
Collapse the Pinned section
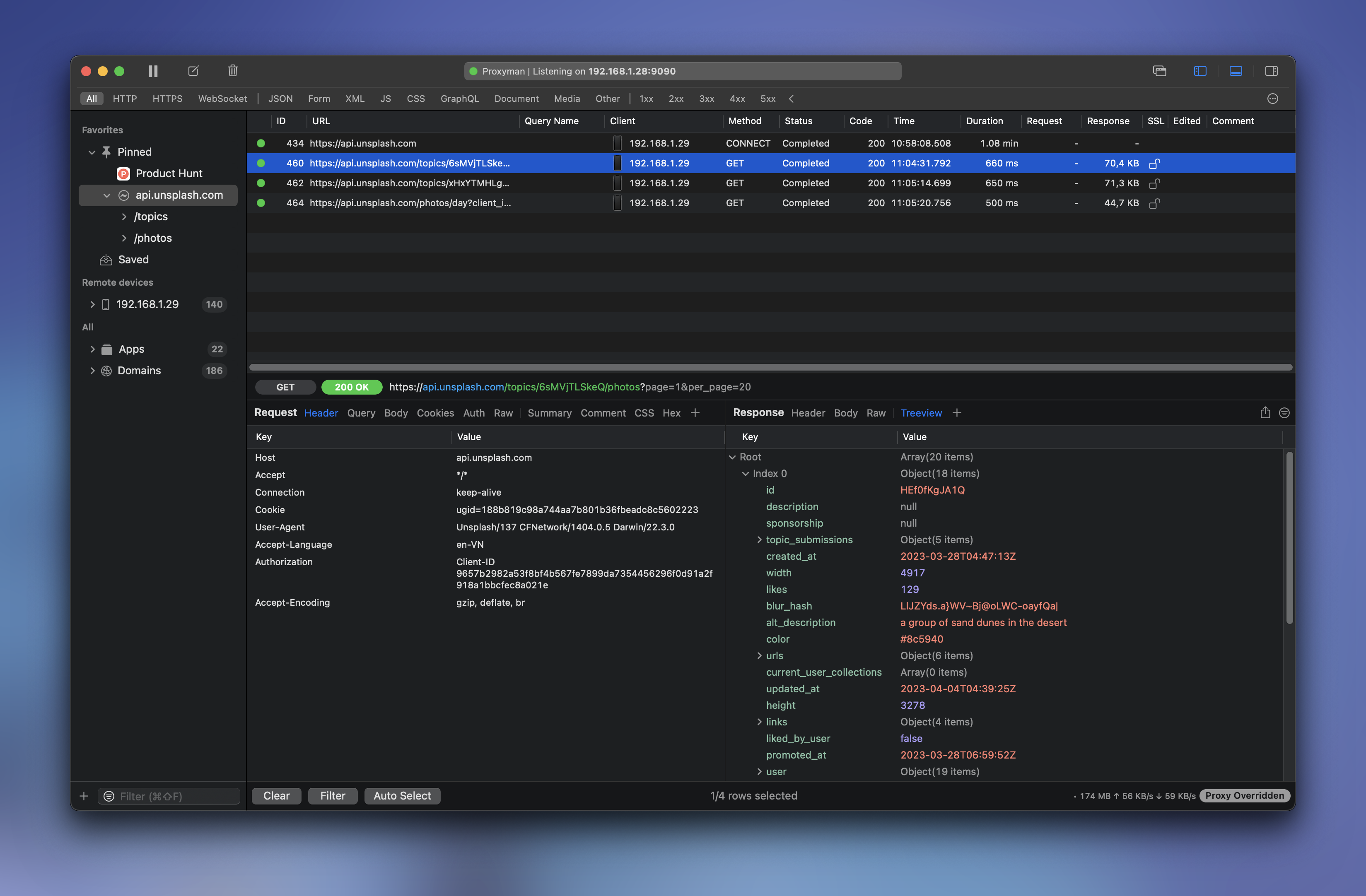point(92,152)
